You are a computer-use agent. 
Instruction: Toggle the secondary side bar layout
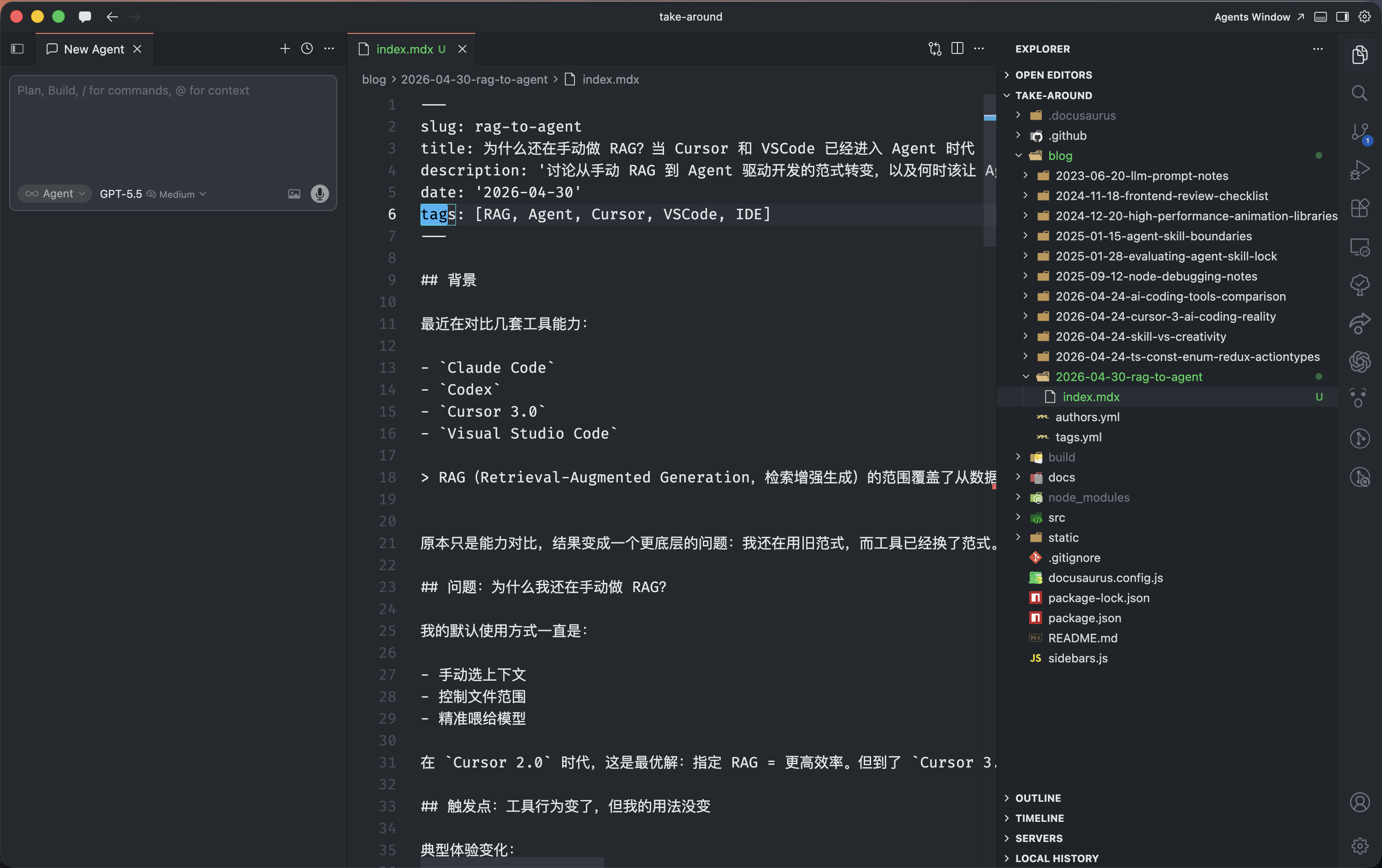tap(1342, 16)
